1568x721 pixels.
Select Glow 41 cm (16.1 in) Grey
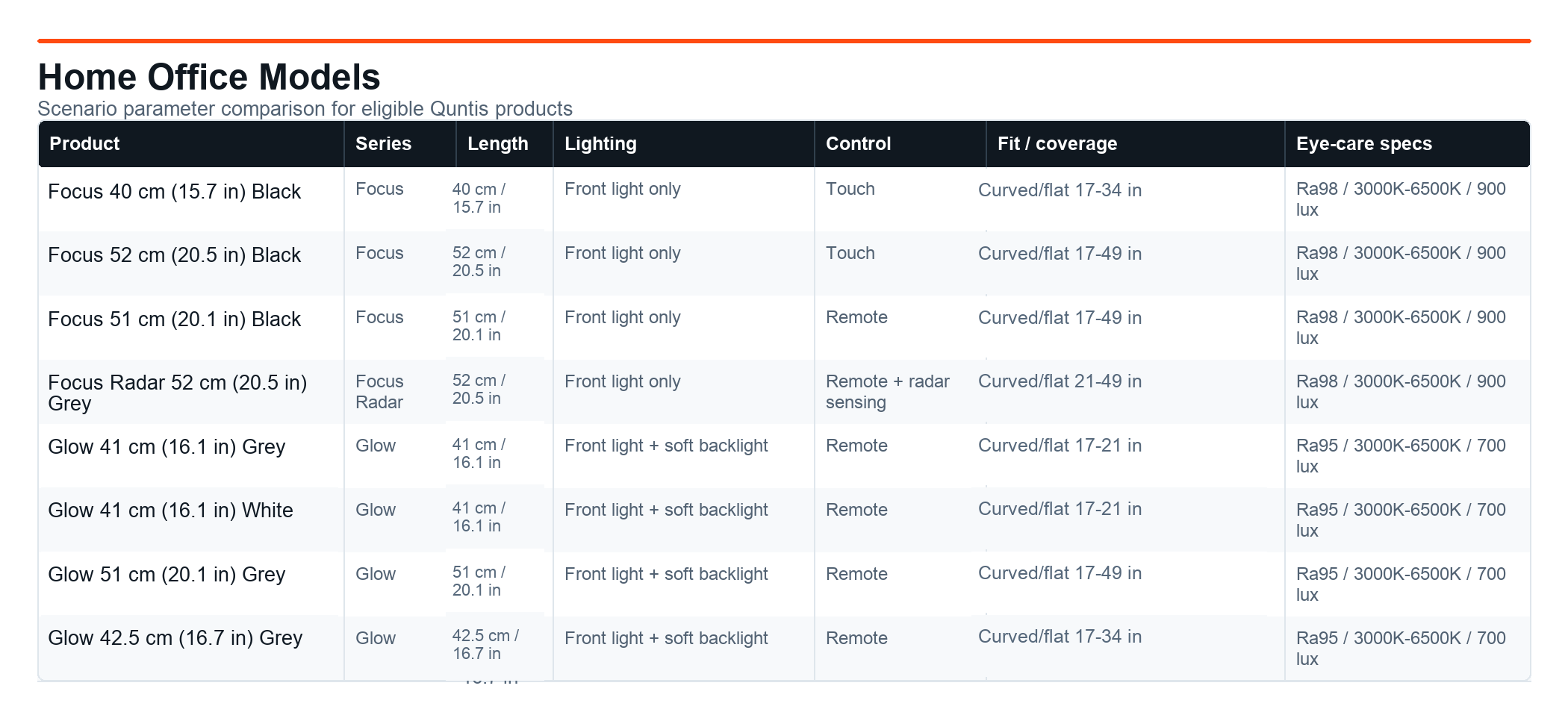tap(167, 447)
